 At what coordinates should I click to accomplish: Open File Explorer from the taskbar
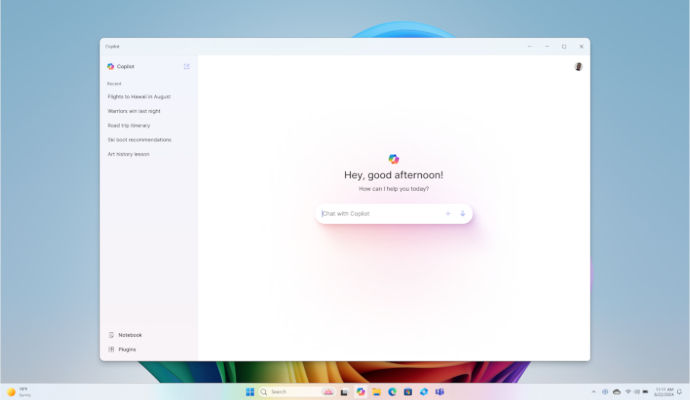[376, 392]
